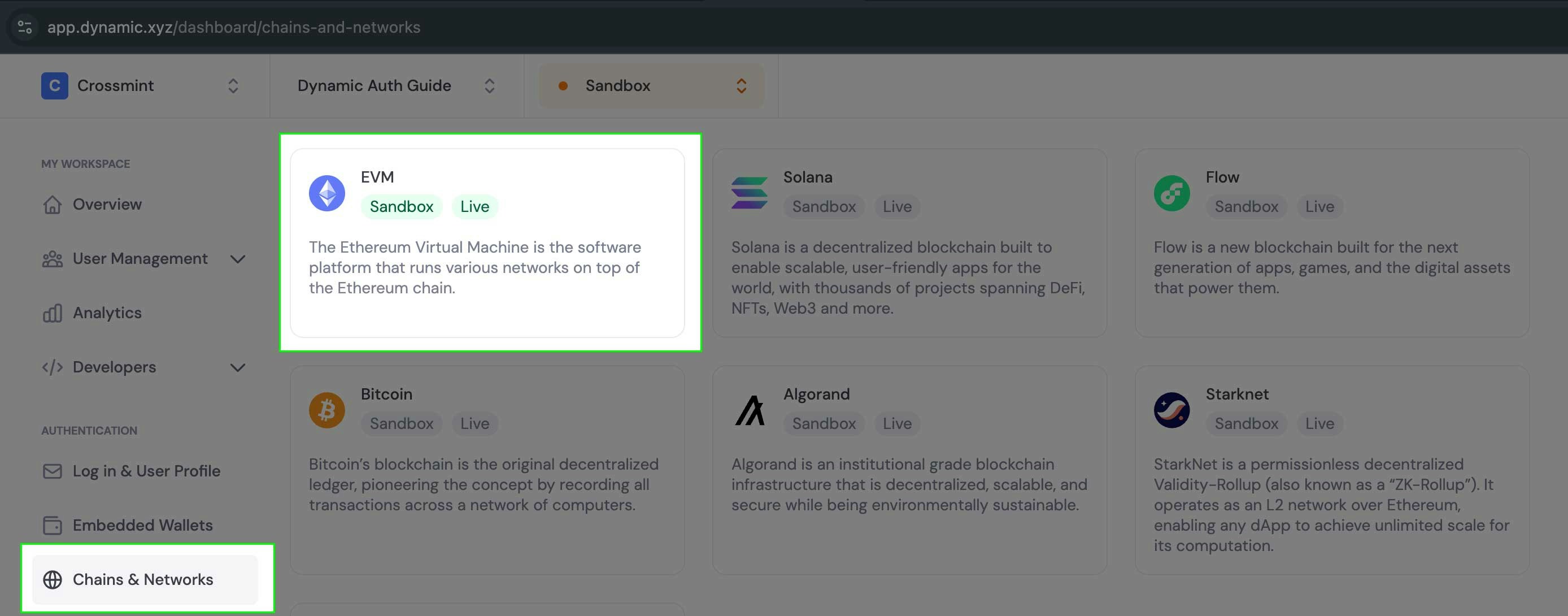Click the EVM Ethereum logo

point(327,193)
